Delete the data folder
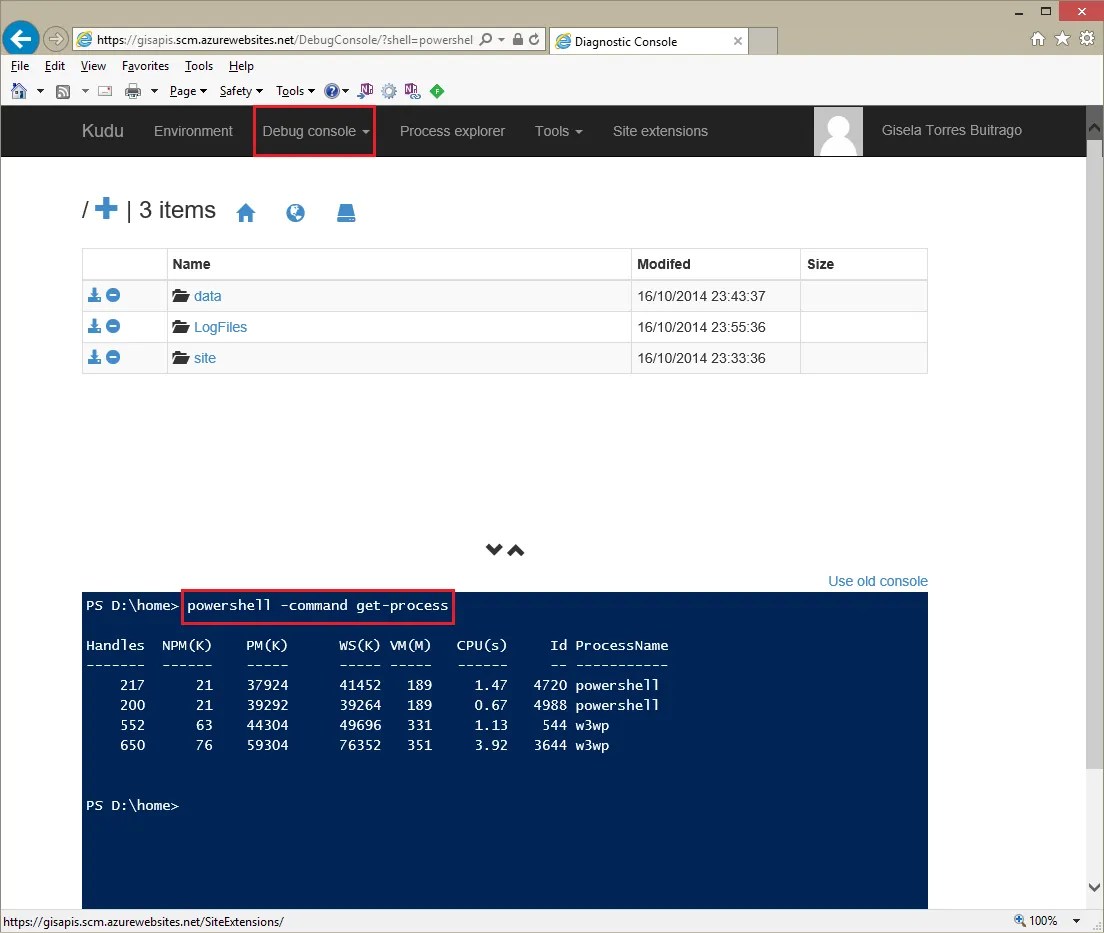This screenshot has height=933, width=1104. click(113, 295)
